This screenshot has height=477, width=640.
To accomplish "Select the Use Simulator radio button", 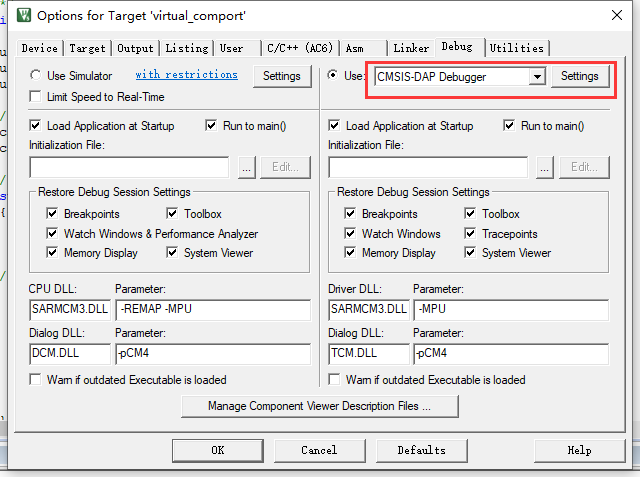I will [x=36, y=75].
